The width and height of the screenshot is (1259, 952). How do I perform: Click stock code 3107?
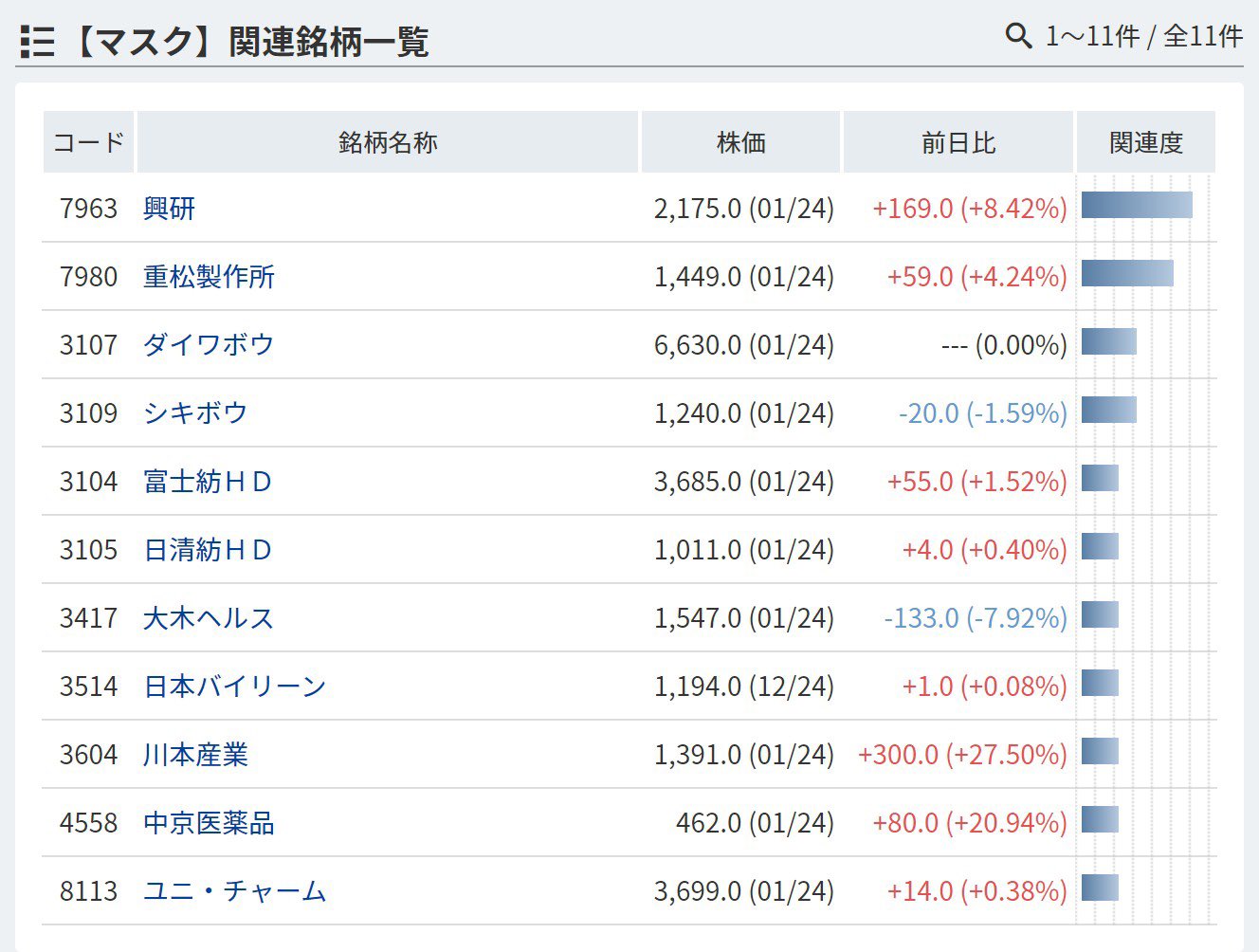(88, 345)
